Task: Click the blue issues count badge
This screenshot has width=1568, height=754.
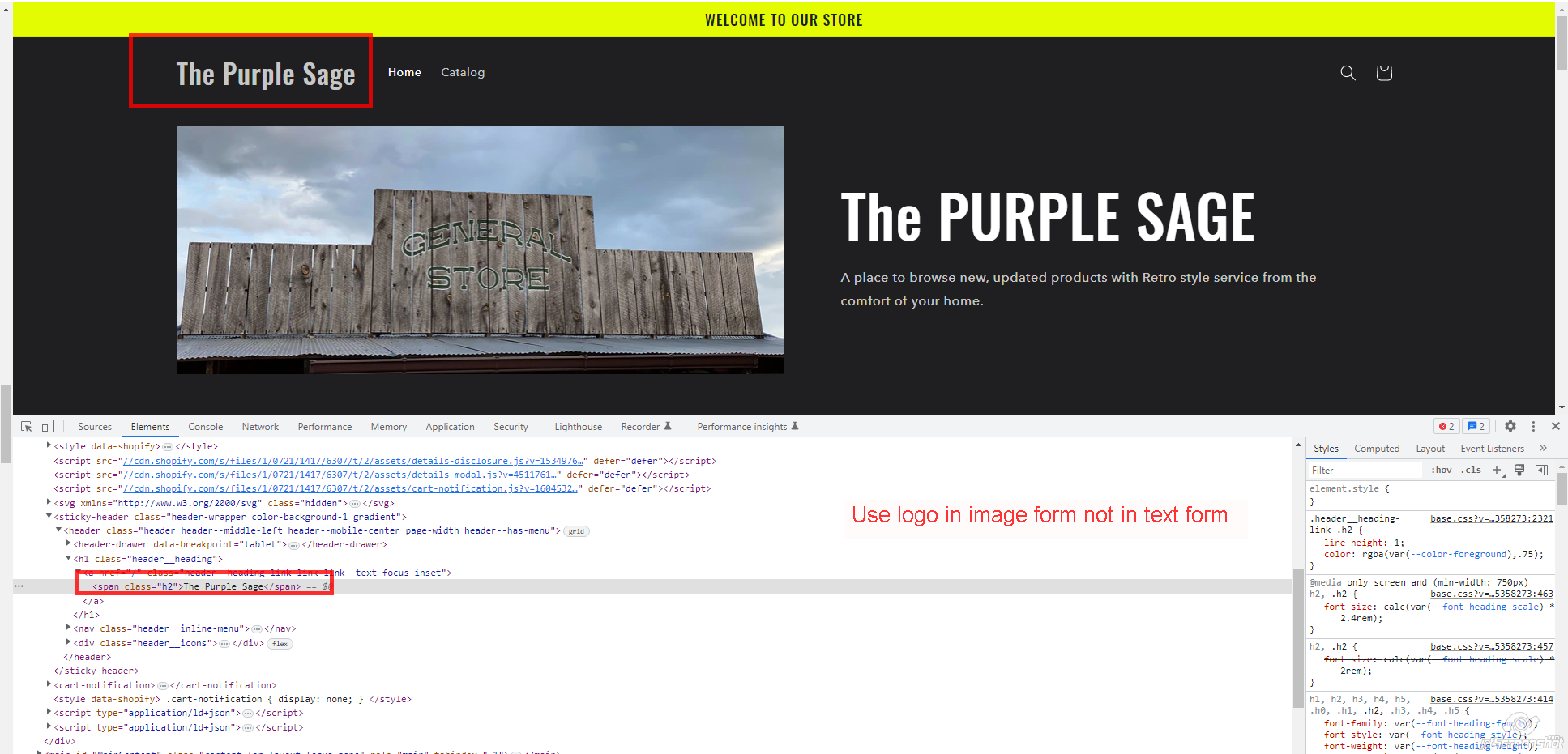Action: (x=1476, y=426)
